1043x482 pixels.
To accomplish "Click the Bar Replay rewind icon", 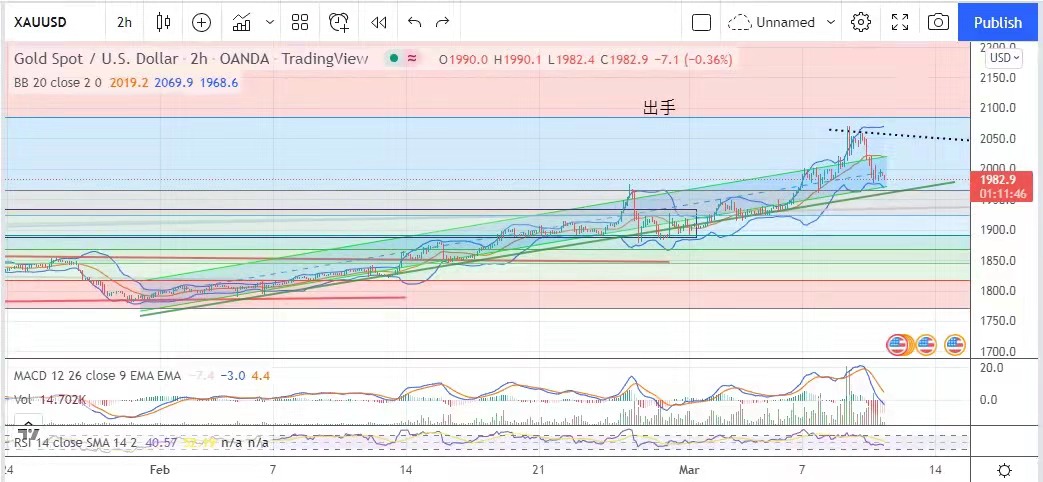I will click(x=378, y=22).
